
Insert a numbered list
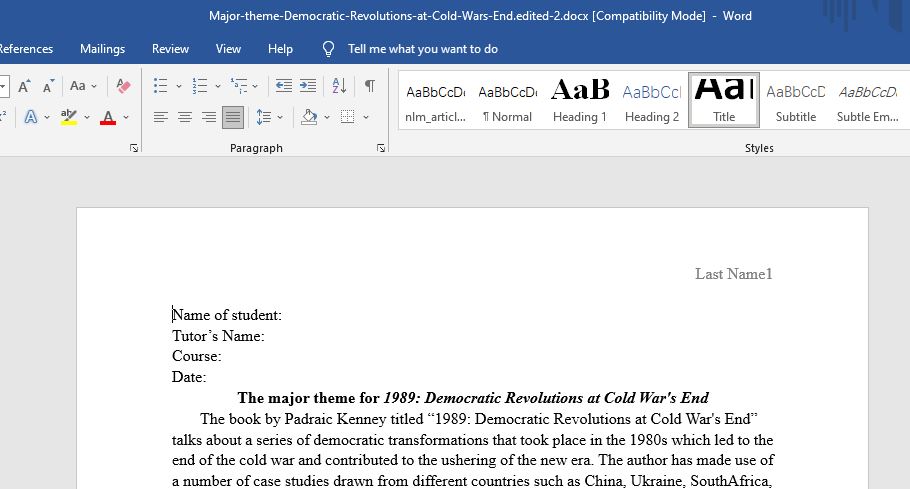pos(200,86)
